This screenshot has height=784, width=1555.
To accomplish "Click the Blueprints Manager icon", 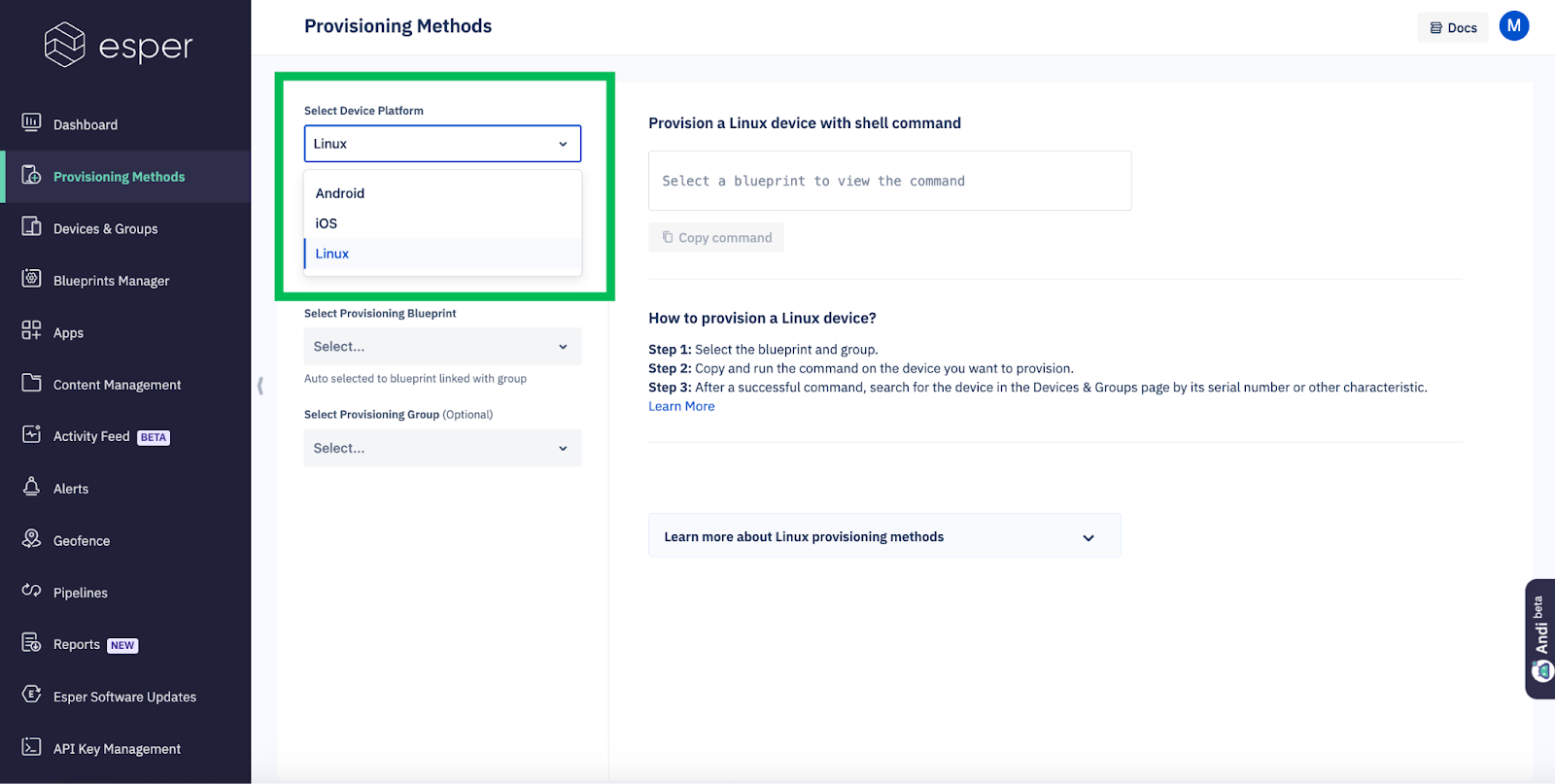I will coord(31,279).
